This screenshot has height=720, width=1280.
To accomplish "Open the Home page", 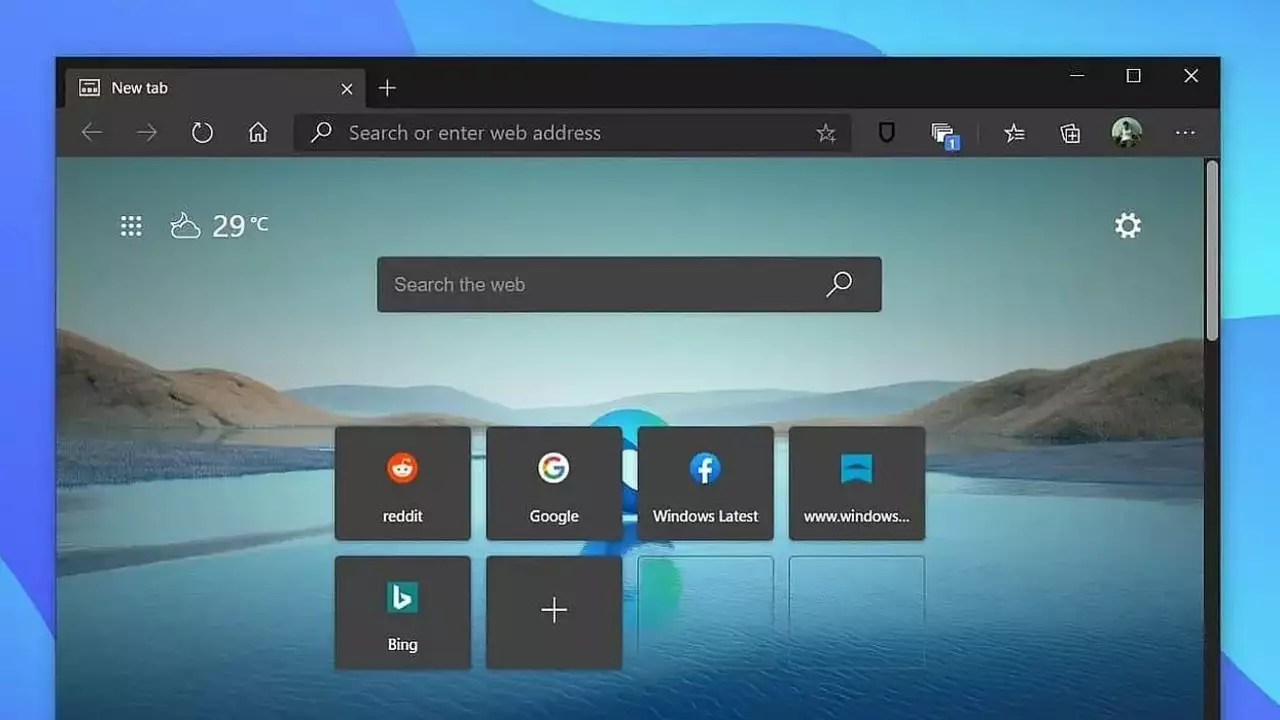I will point(258,133).
